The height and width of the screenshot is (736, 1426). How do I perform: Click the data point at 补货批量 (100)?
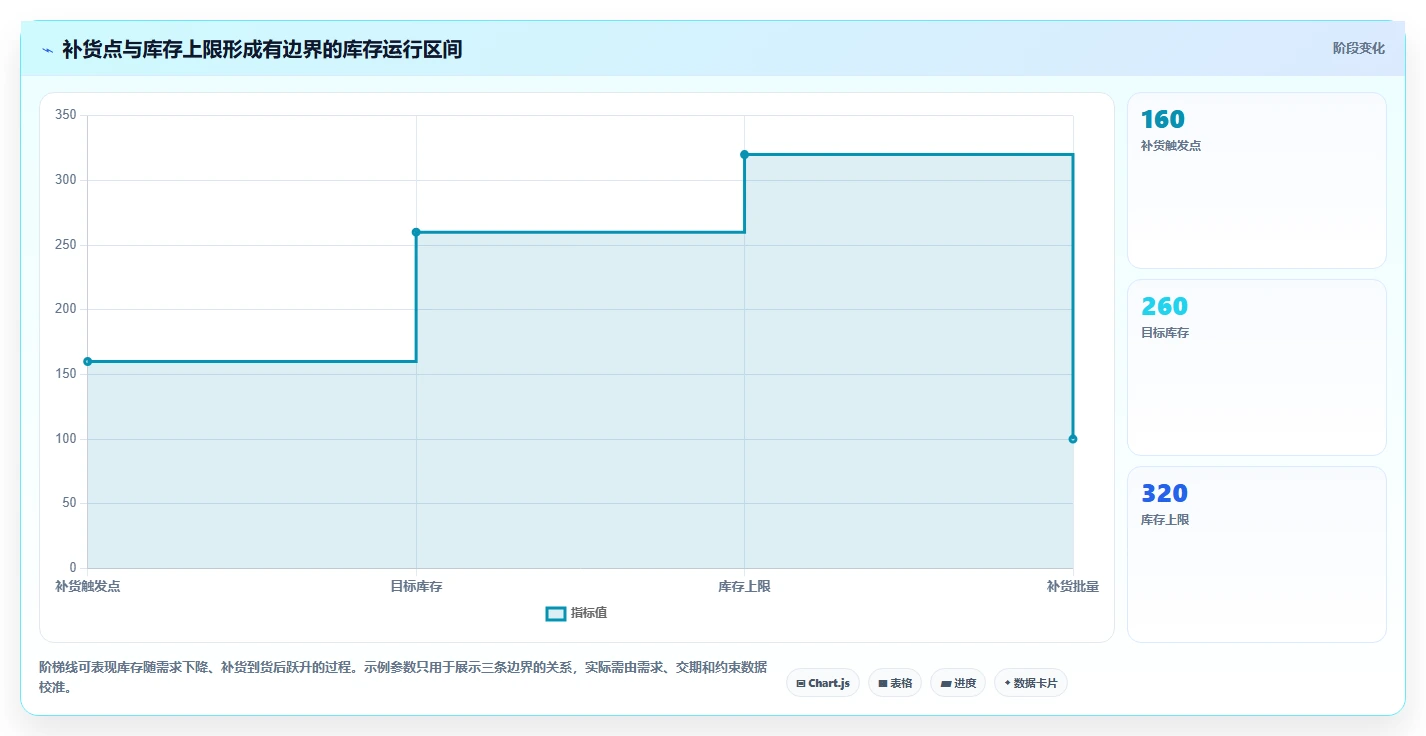point(1073,439)
